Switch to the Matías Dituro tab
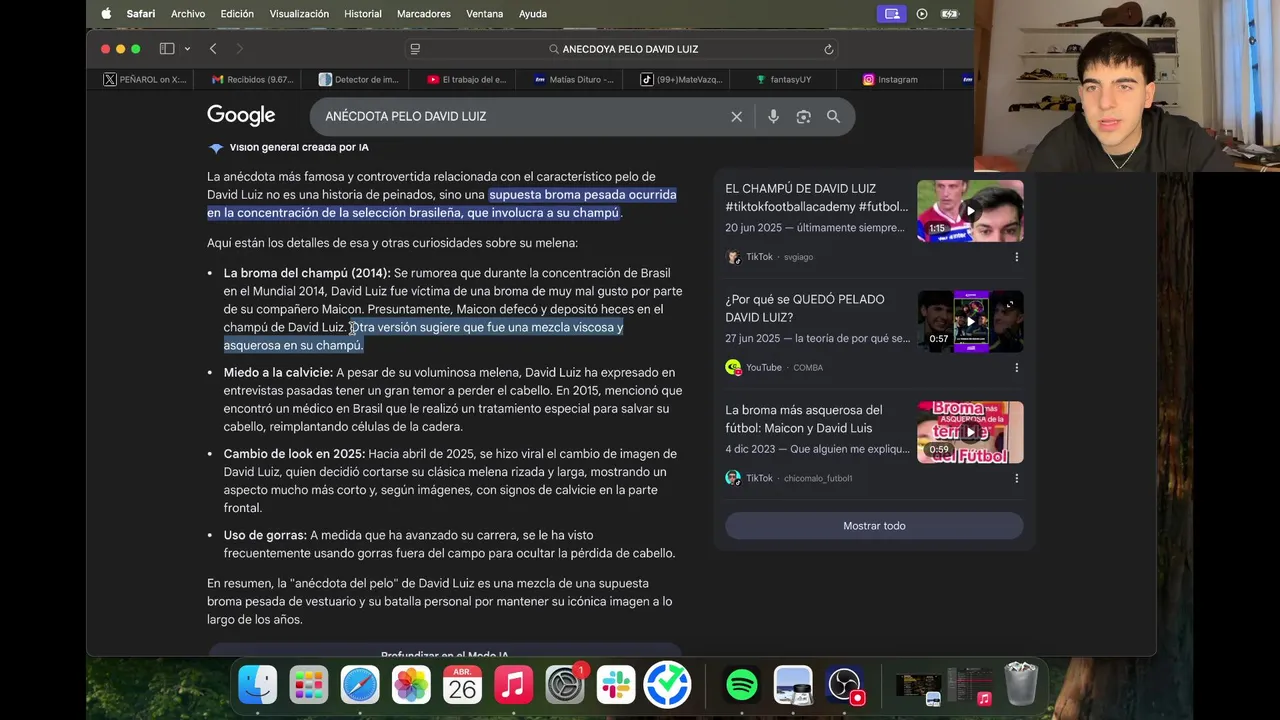This screenshot has height=720, width=1280. (x=574, y=79)
